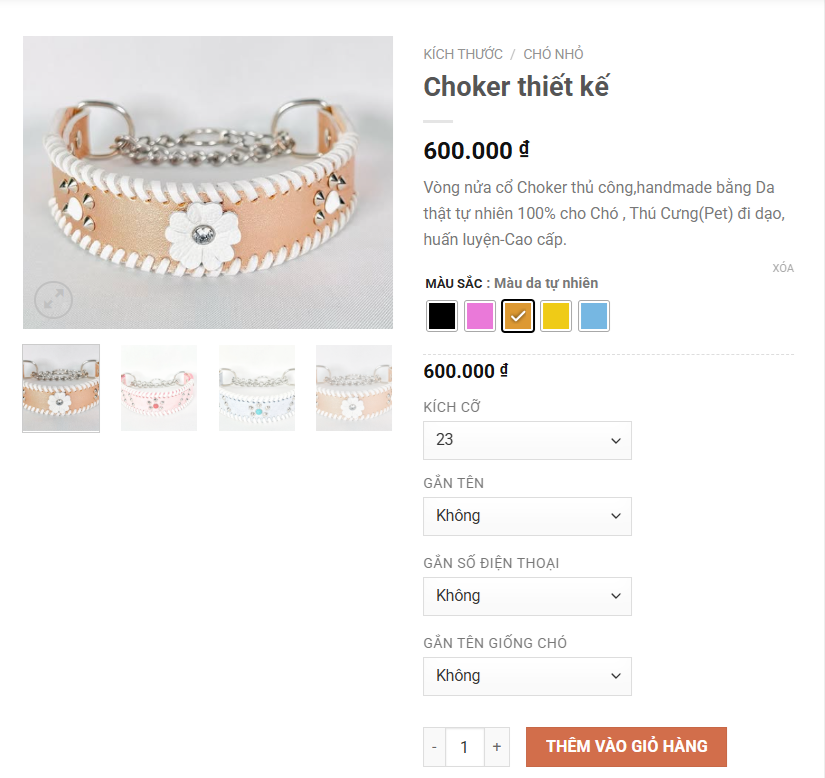Increase quantity with the plus button

point(497,747)
